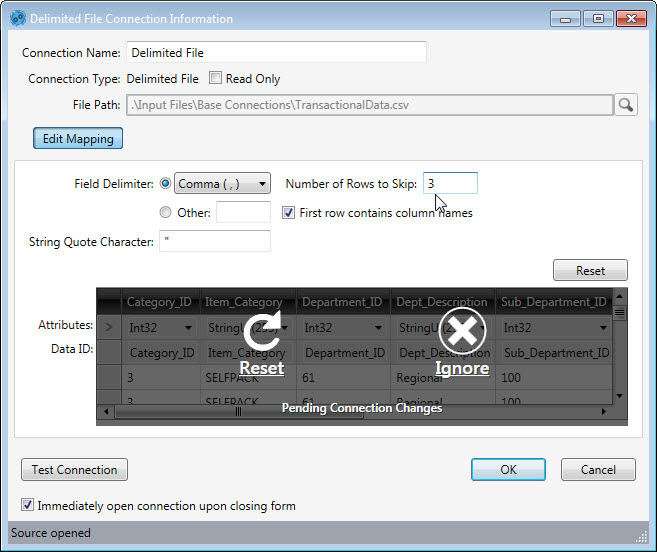Maximize the Delimited File Connection window
The image size is (657, 552).
click(x=598, y=19)
